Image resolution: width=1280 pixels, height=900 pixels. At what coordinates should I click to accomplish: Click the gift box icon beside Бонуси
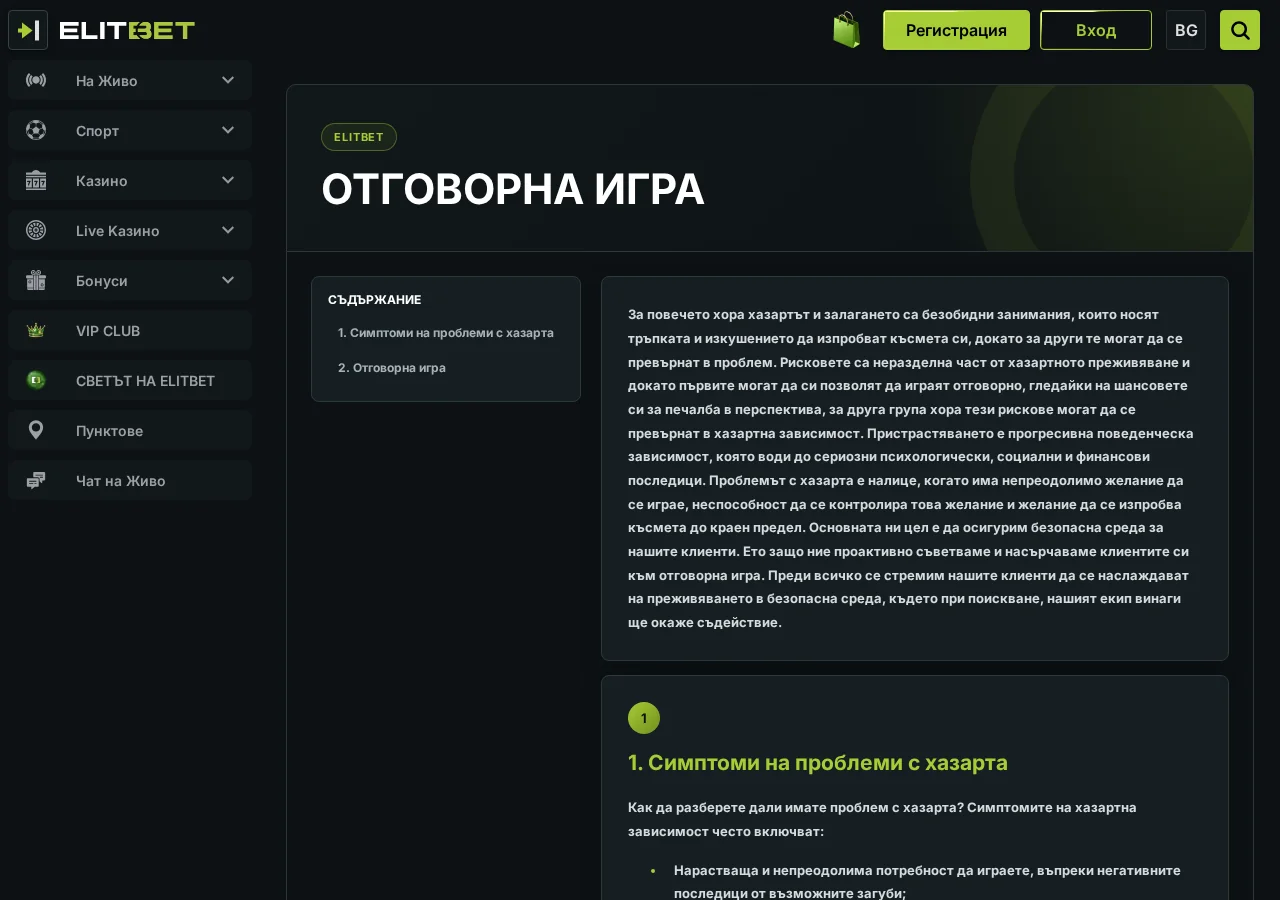point(36,280)
